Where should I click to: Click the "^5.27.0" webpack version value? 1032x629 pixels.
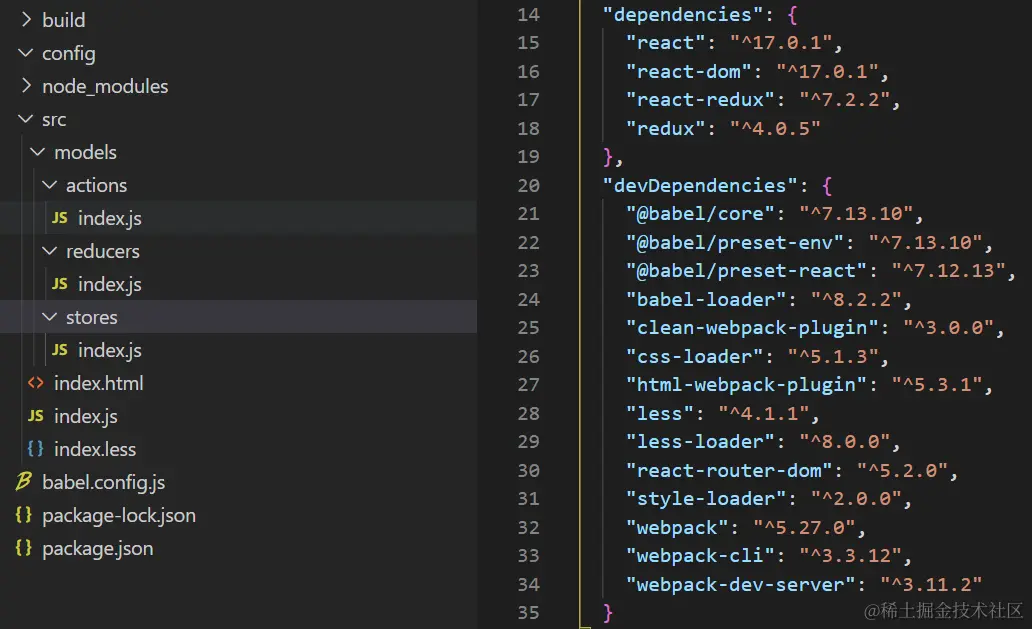[804, 528]
